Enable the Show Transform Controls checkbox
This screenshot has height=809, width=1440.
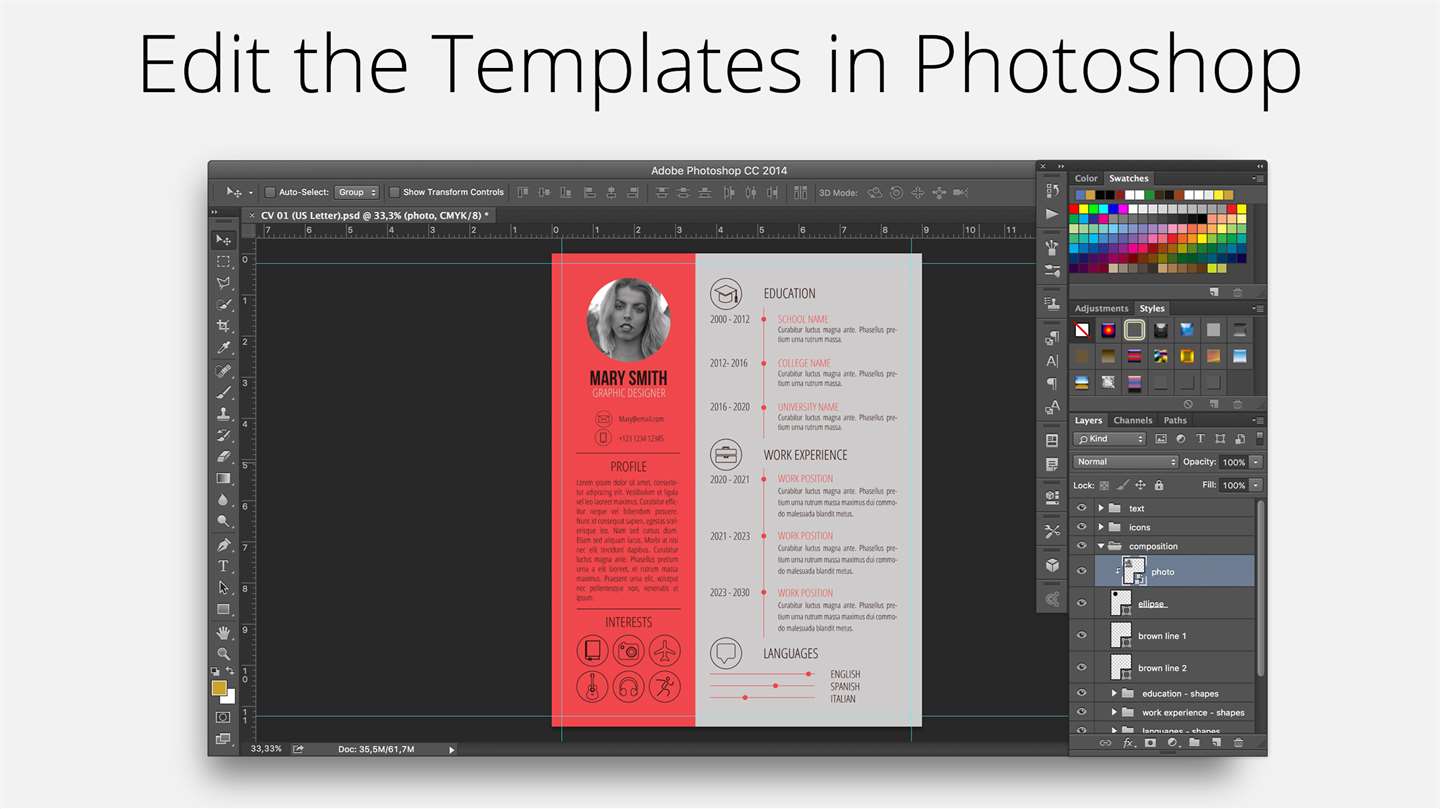click(x=394, y=192)
